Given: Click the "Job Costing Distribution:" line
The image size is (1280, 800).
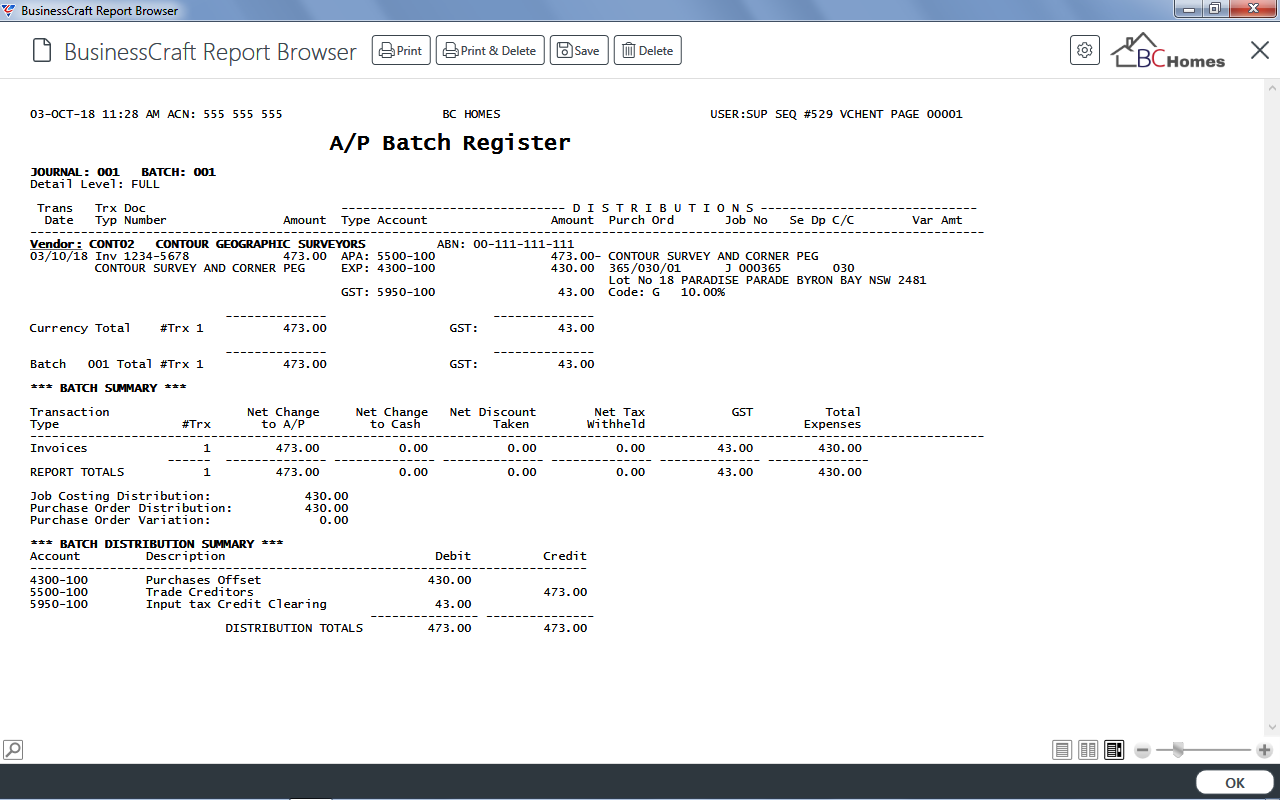Looking at the screenshot, I should click(x=120, y=496).
